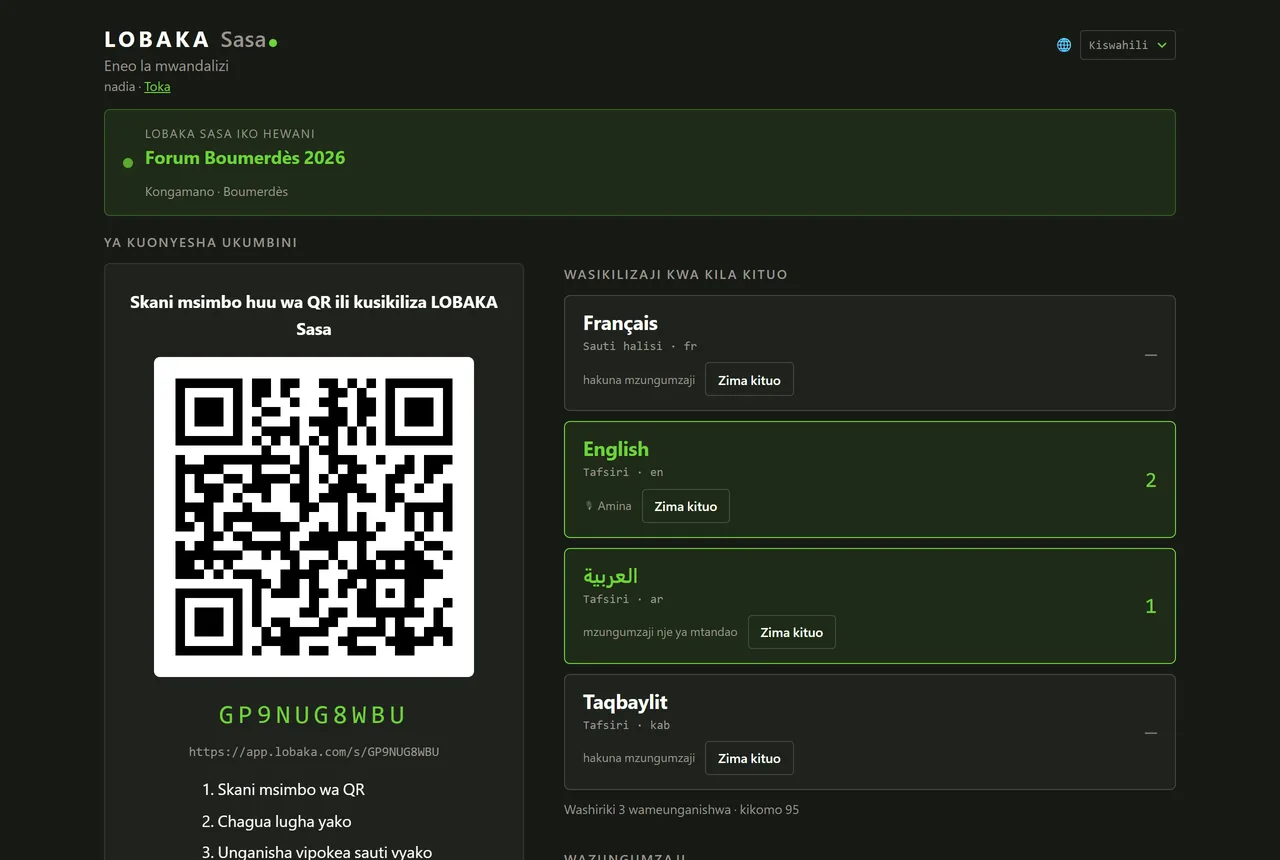
Task: Click the listener count 1 for Arabic
Action: (x=1151, y=606)
